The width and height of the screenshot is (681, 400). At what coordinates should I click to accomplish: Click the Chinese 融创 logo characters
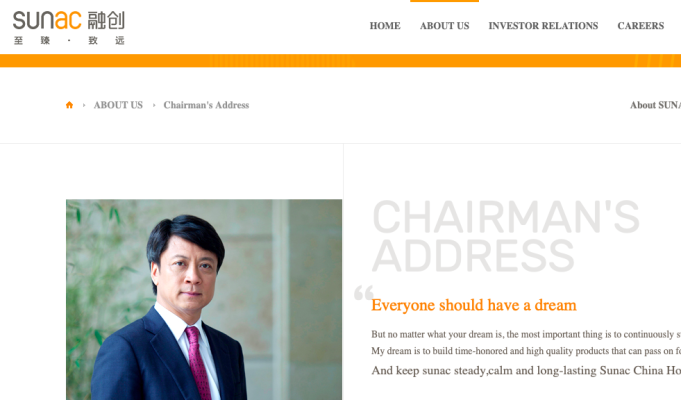106,20
